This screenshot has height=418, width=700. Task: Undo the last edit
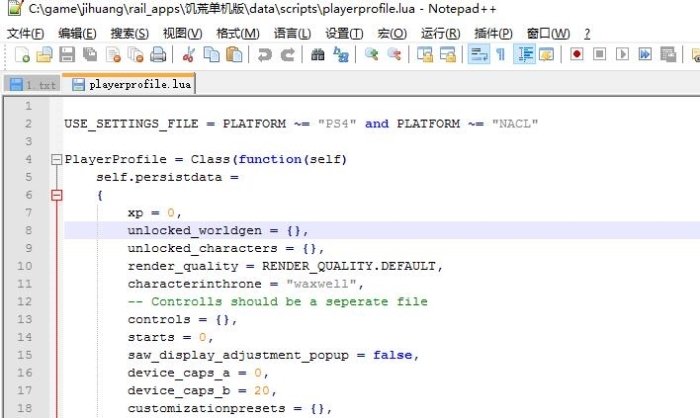(264, 54)
